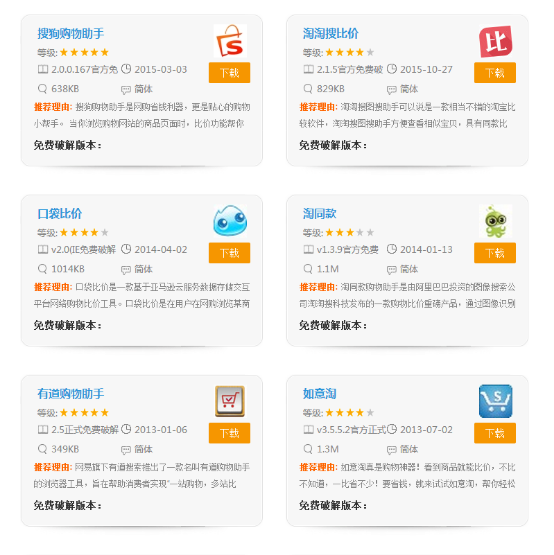Click the star rating of 如意淘
The height and width of the screenshot is (555, 554).
[x=349, y=413]
